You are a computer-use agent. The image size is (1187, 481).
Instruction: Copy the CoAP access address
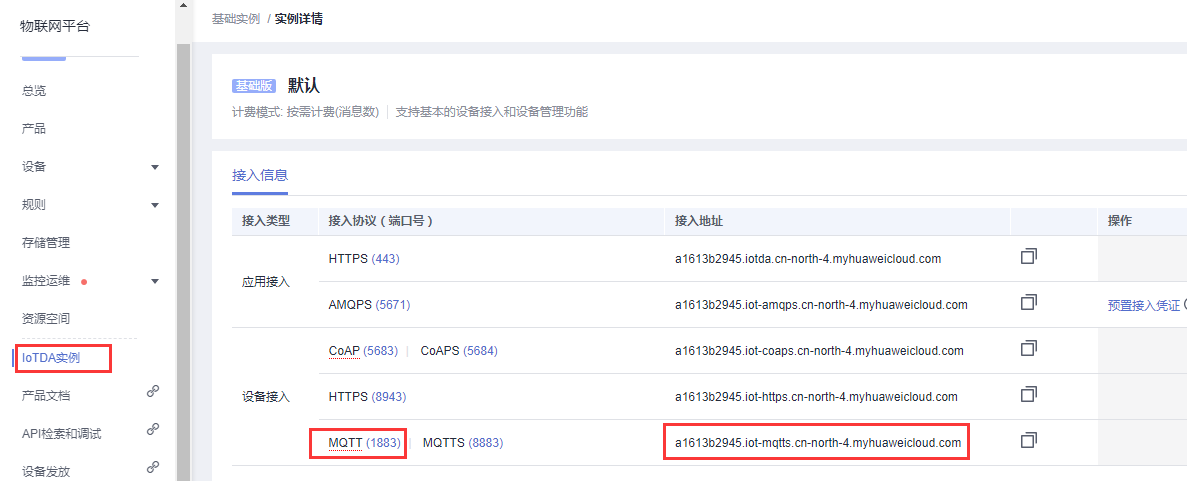click(1028, 348)
